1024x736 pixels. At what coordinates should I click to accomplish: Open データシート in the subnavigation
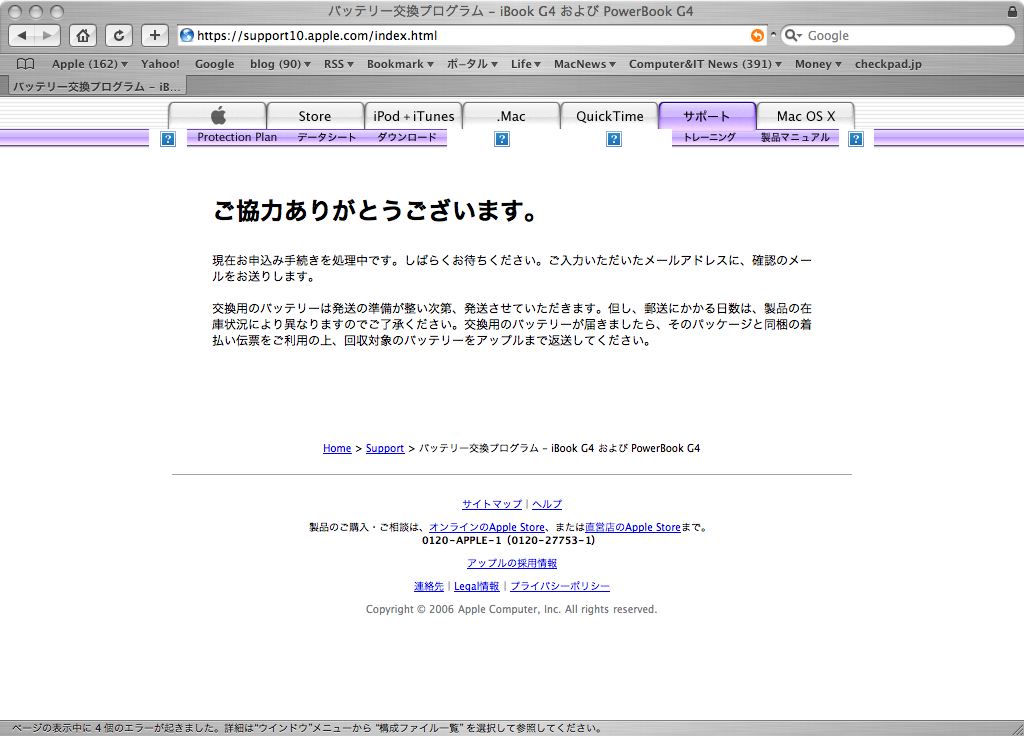pos(327,137)
